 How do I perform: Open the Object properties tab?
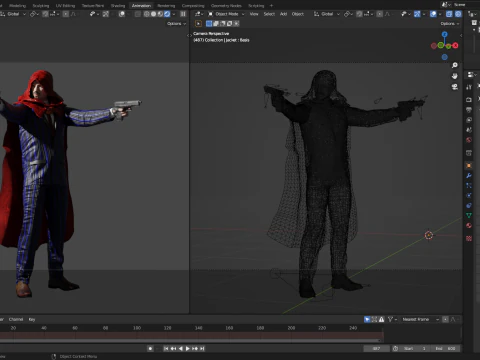coord(469,165)
